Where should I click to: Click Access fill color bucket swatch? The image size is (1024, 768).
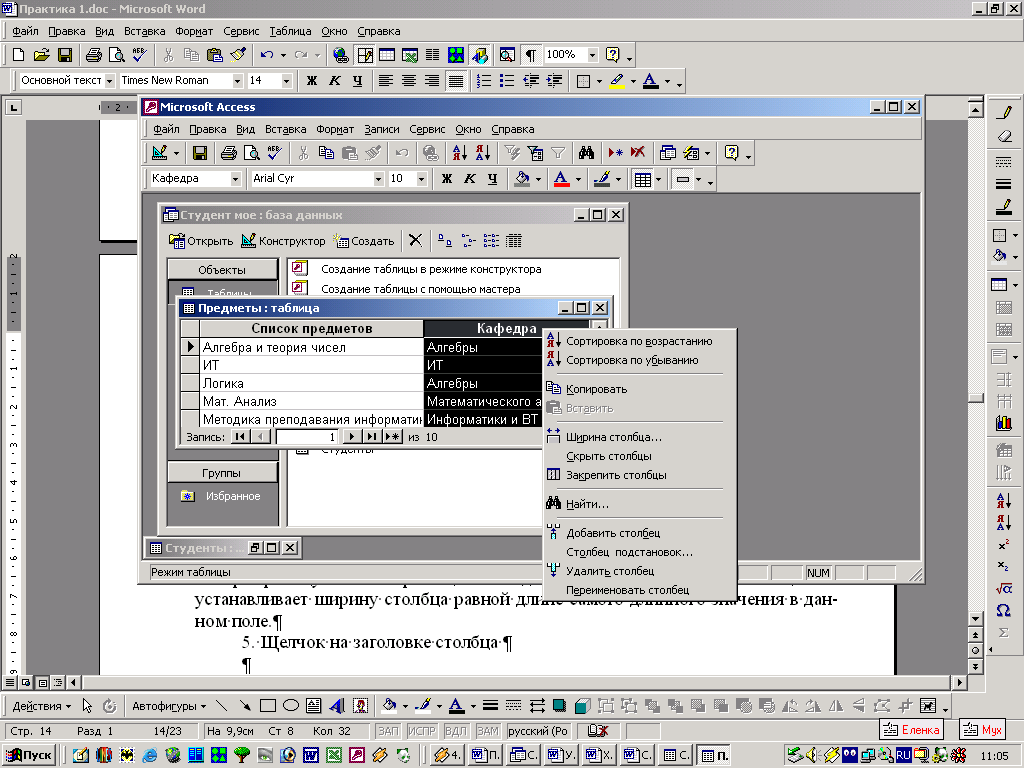522,178
